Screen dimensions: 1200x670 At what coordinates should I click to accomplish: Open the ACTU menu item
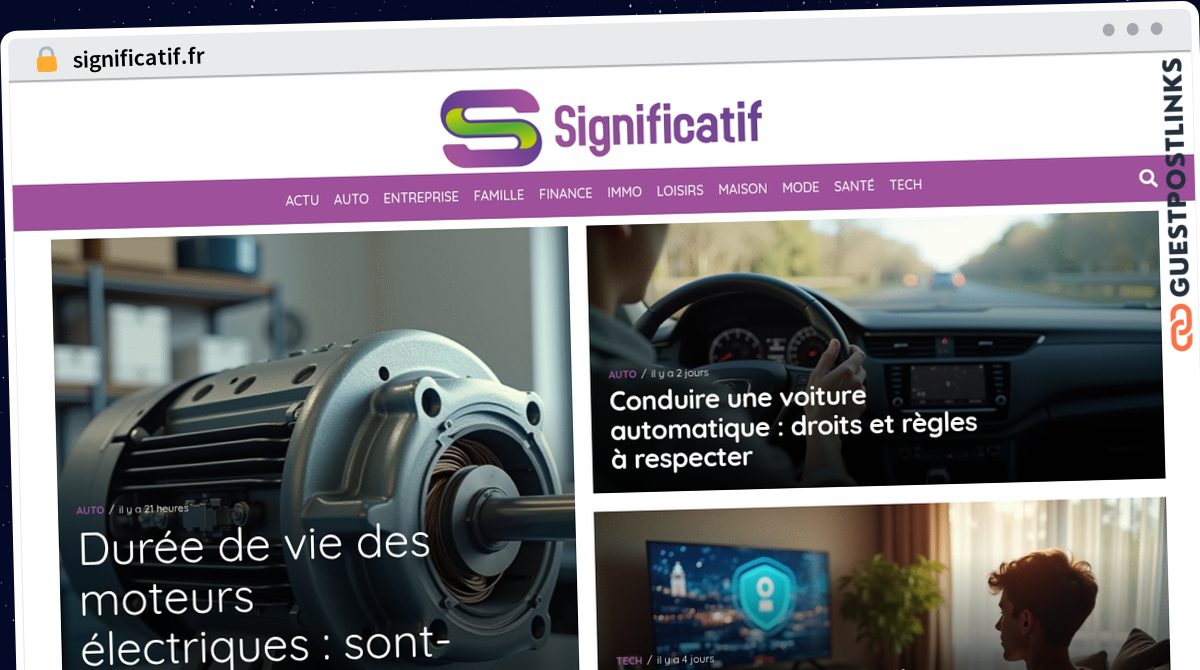pos(302,200)
